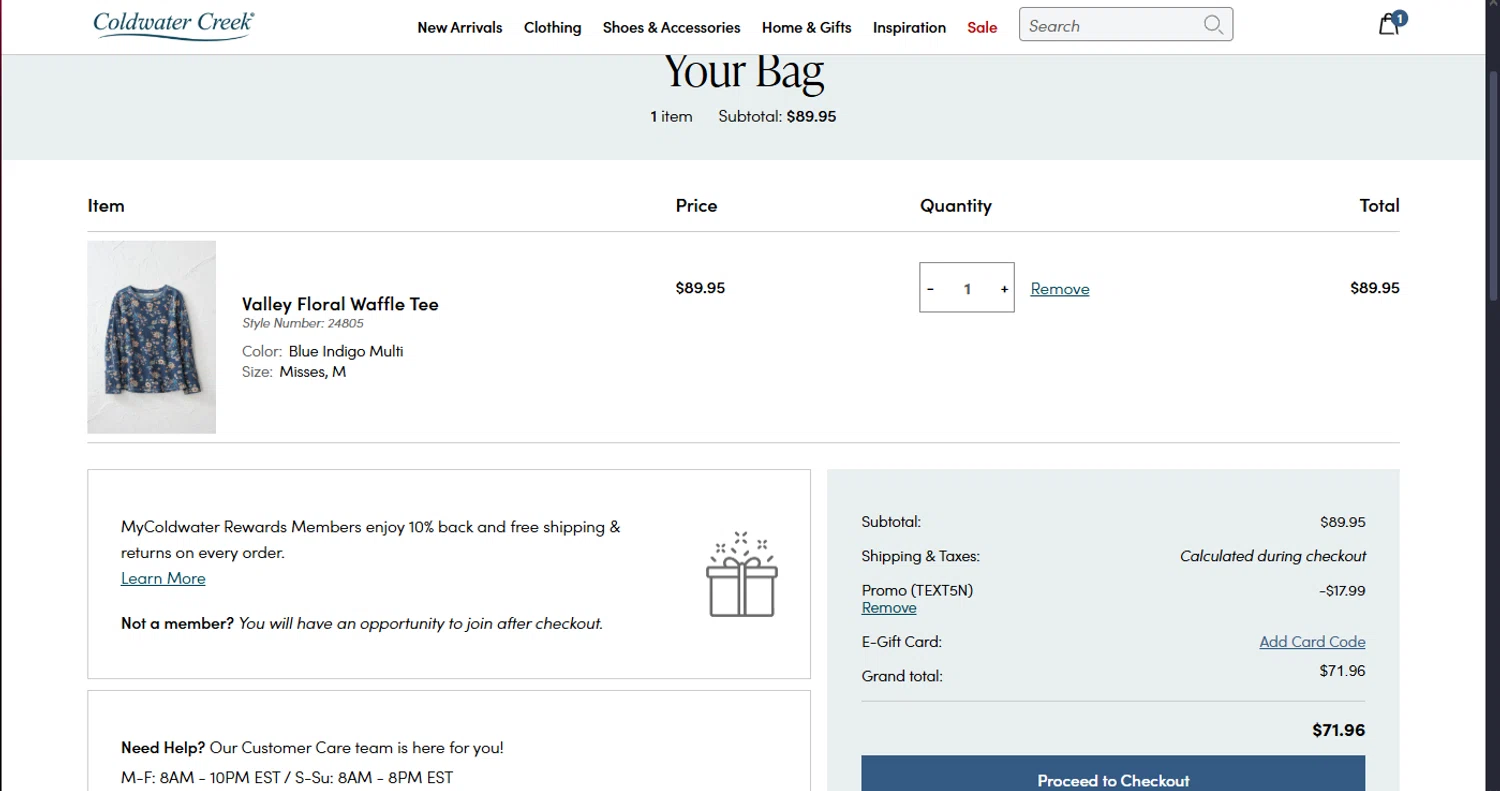Image resolution: width=1500 pixels, height=791 pixels.
Task: Open Inspiration menu
Action: click(909, 27)
